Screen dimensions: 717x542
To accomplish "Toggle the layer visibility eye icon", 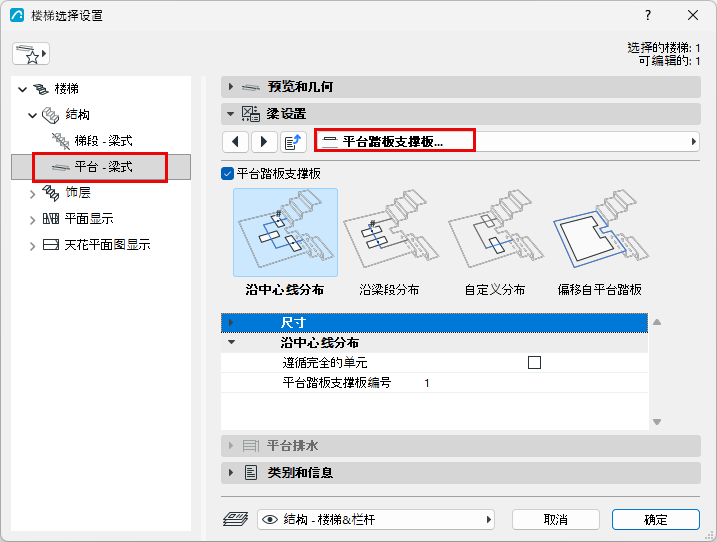I will pyautogui.click(x=270, y=520).
